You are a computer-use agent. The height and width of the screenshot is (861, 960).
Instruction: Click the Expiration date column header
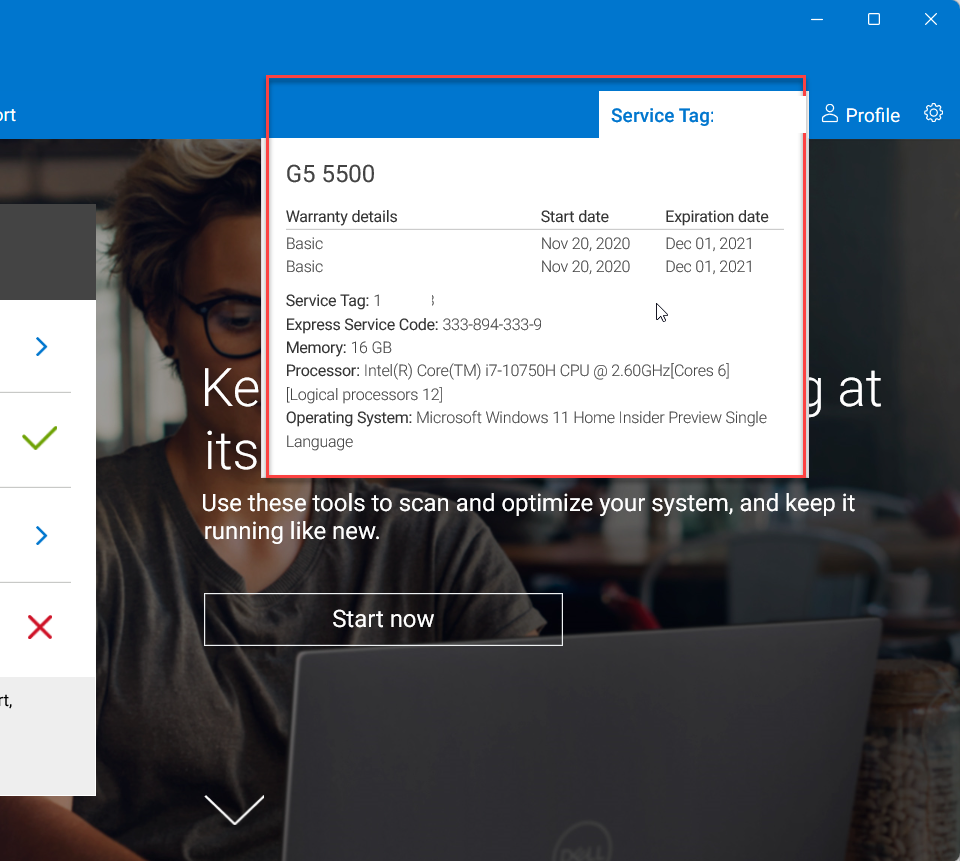[717, 216]
